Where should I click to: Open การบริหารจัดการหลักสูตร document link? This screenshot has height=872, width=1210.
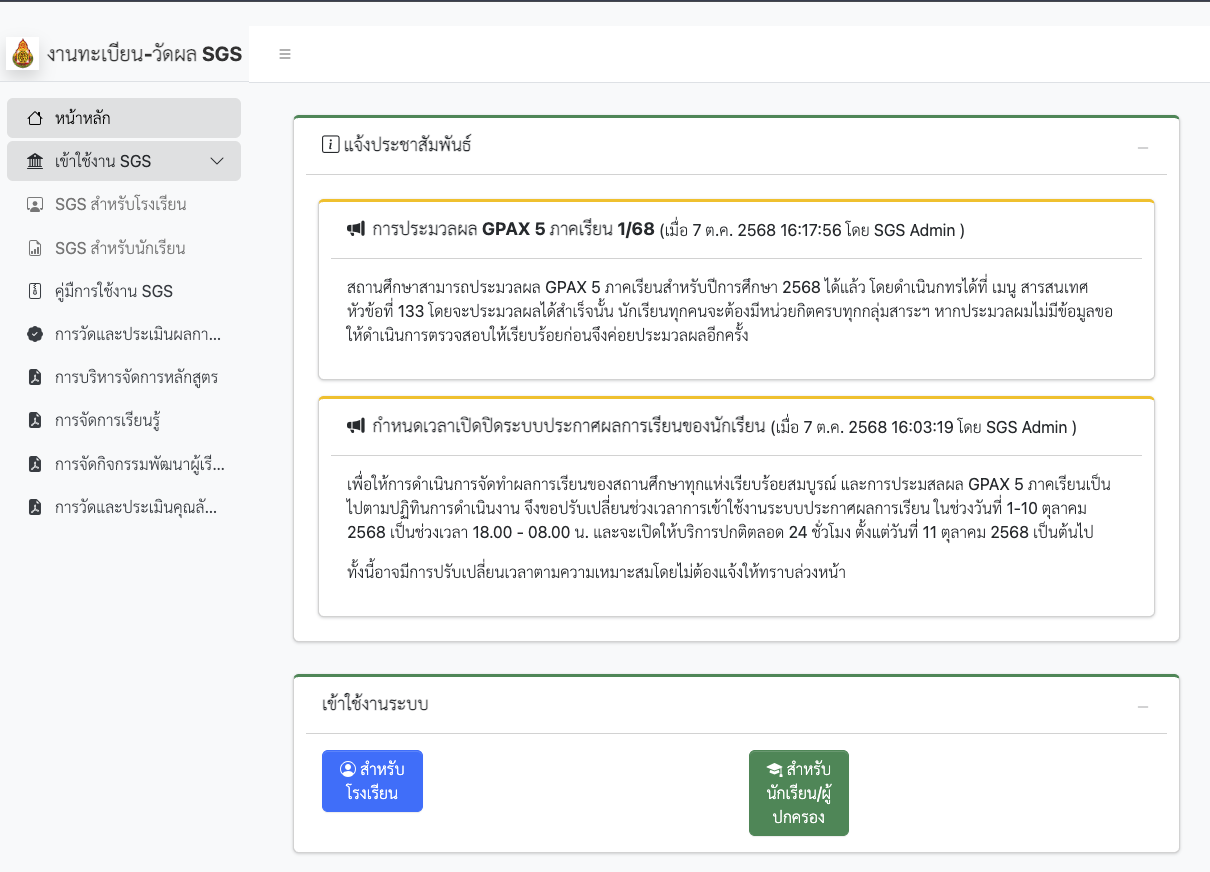(x=124, y=377)
